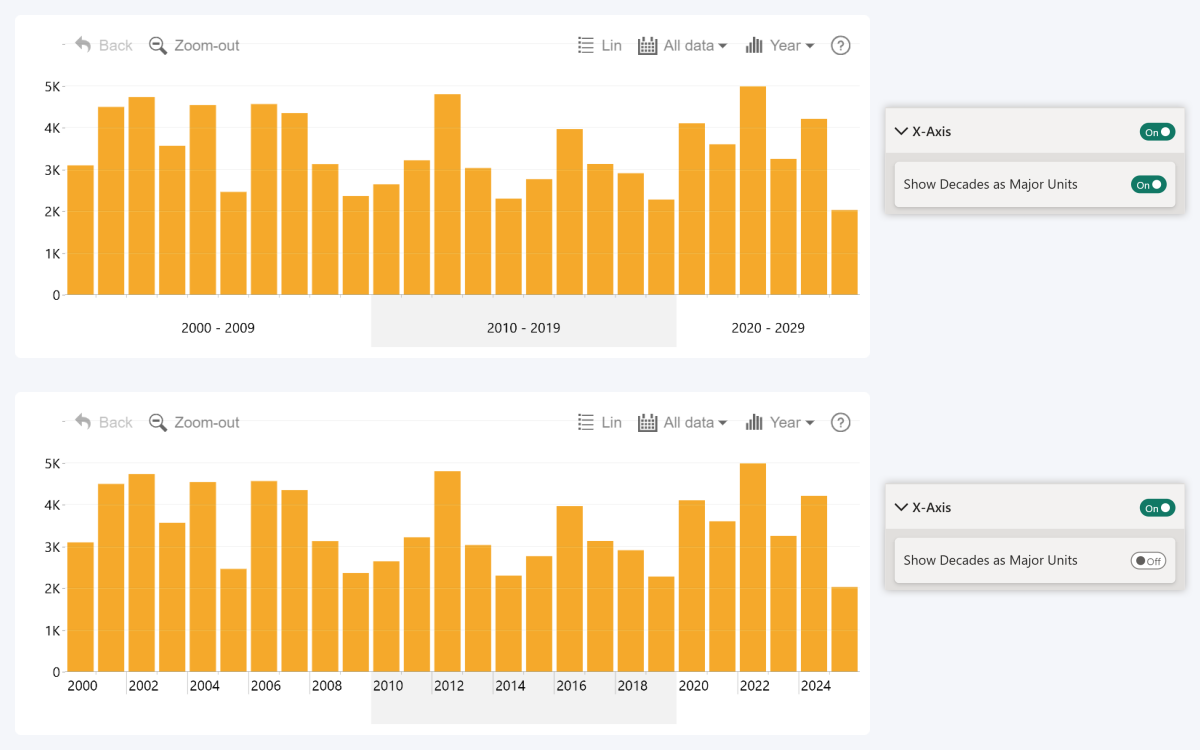Click the Zoom-out magnifier icon on top chart

[x=158, y=45]
